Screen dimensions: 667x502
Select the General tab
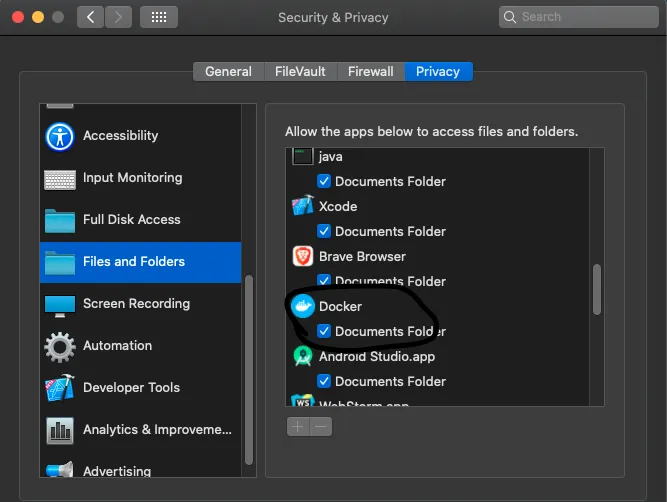(228, 71)
